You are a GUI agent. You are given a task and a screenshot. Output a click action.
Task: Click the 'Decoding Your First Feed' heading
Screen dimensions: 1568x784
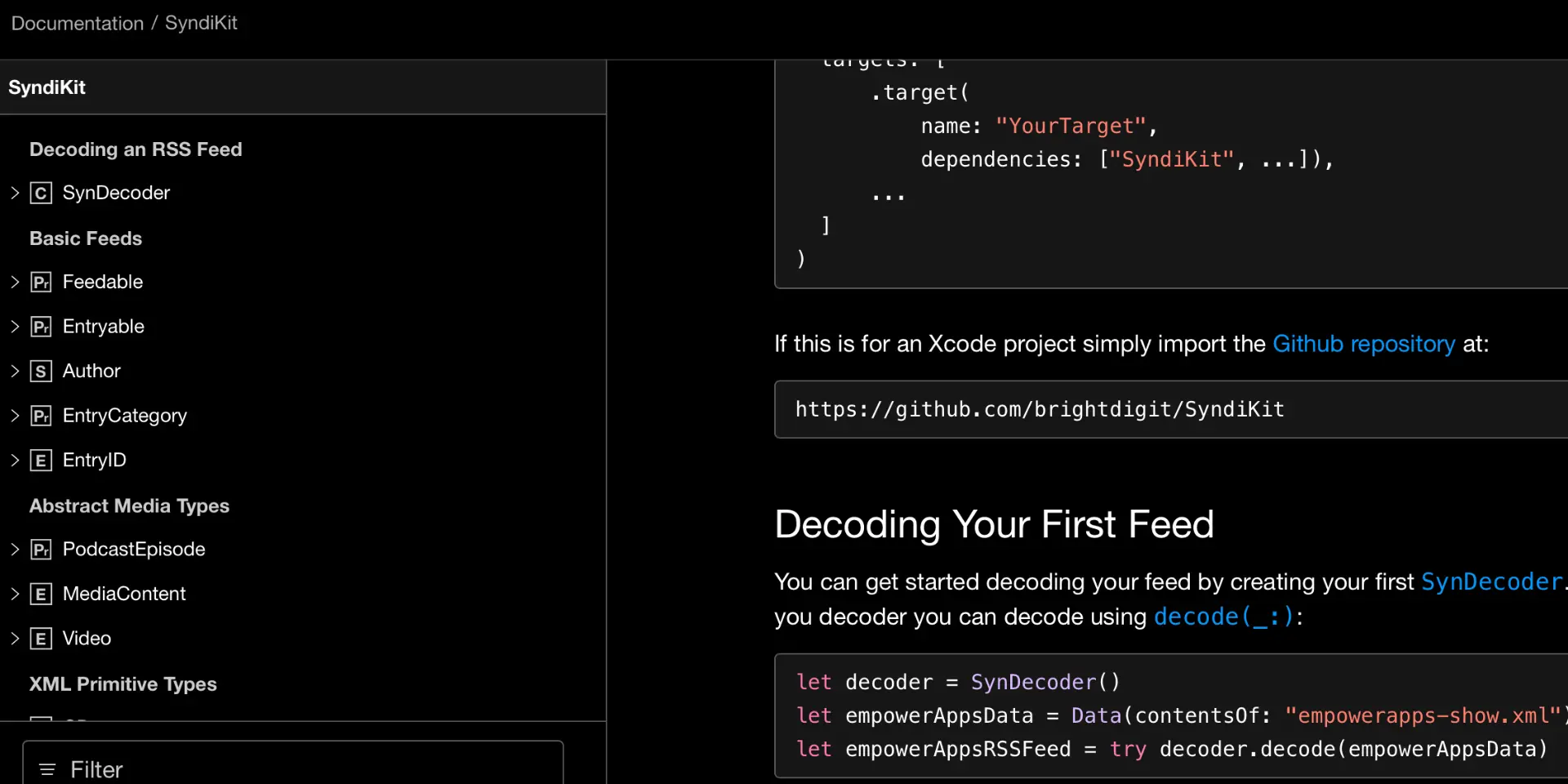click(994, 524)
